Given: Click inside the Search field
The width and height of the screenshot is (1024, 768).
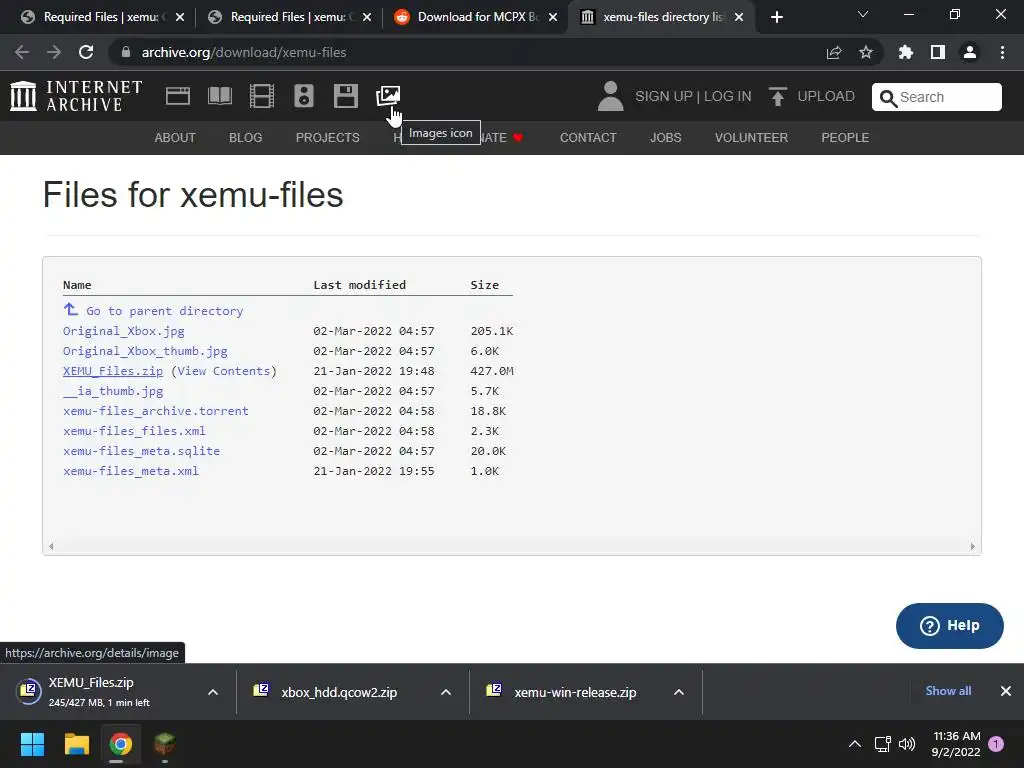Looking at the screenshot, I should 936,97.
